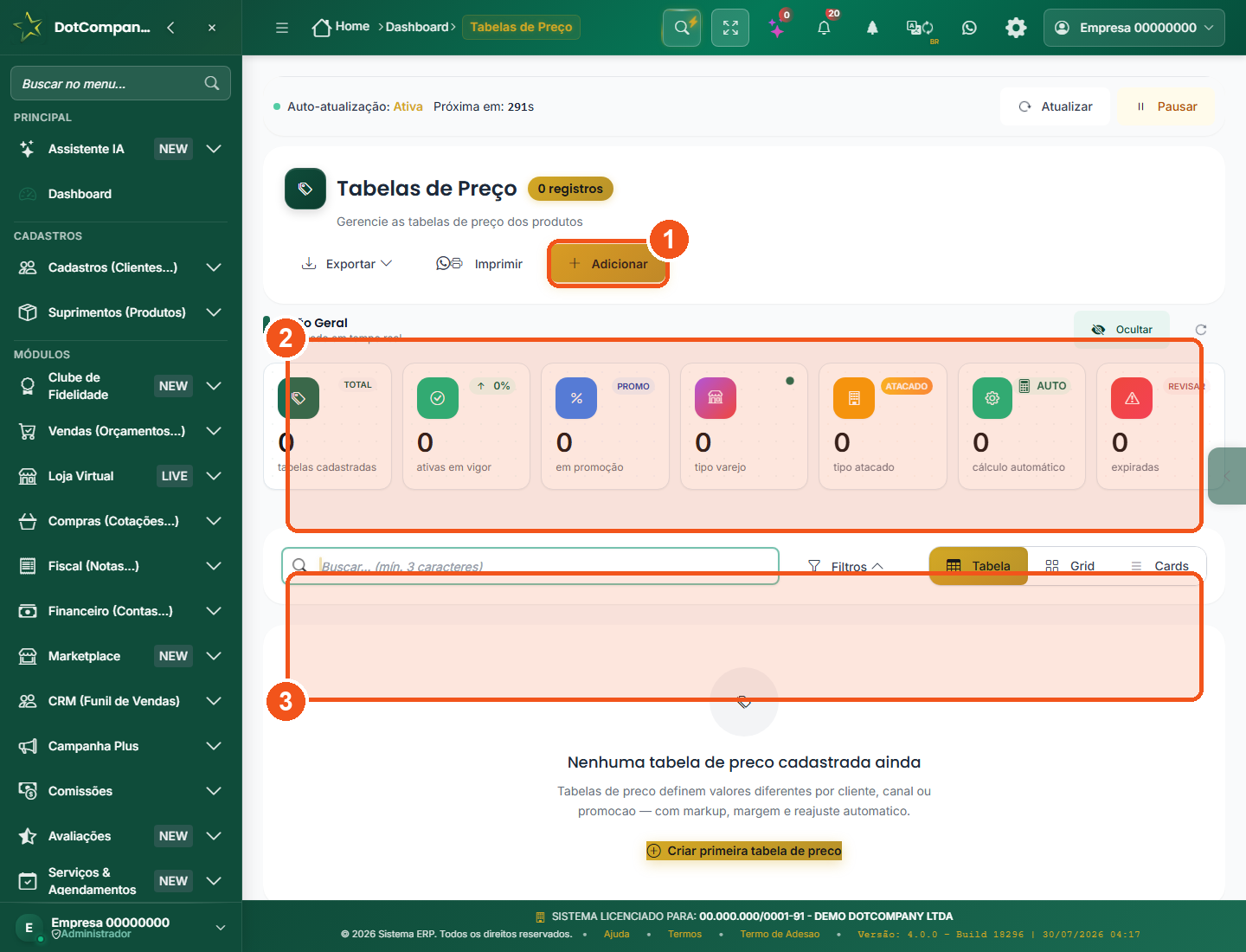The width and height of the screenshot is (1246, 952).
Task: Pause auto-refresh with the Pausar button
Action: [x=1166, y=106]
